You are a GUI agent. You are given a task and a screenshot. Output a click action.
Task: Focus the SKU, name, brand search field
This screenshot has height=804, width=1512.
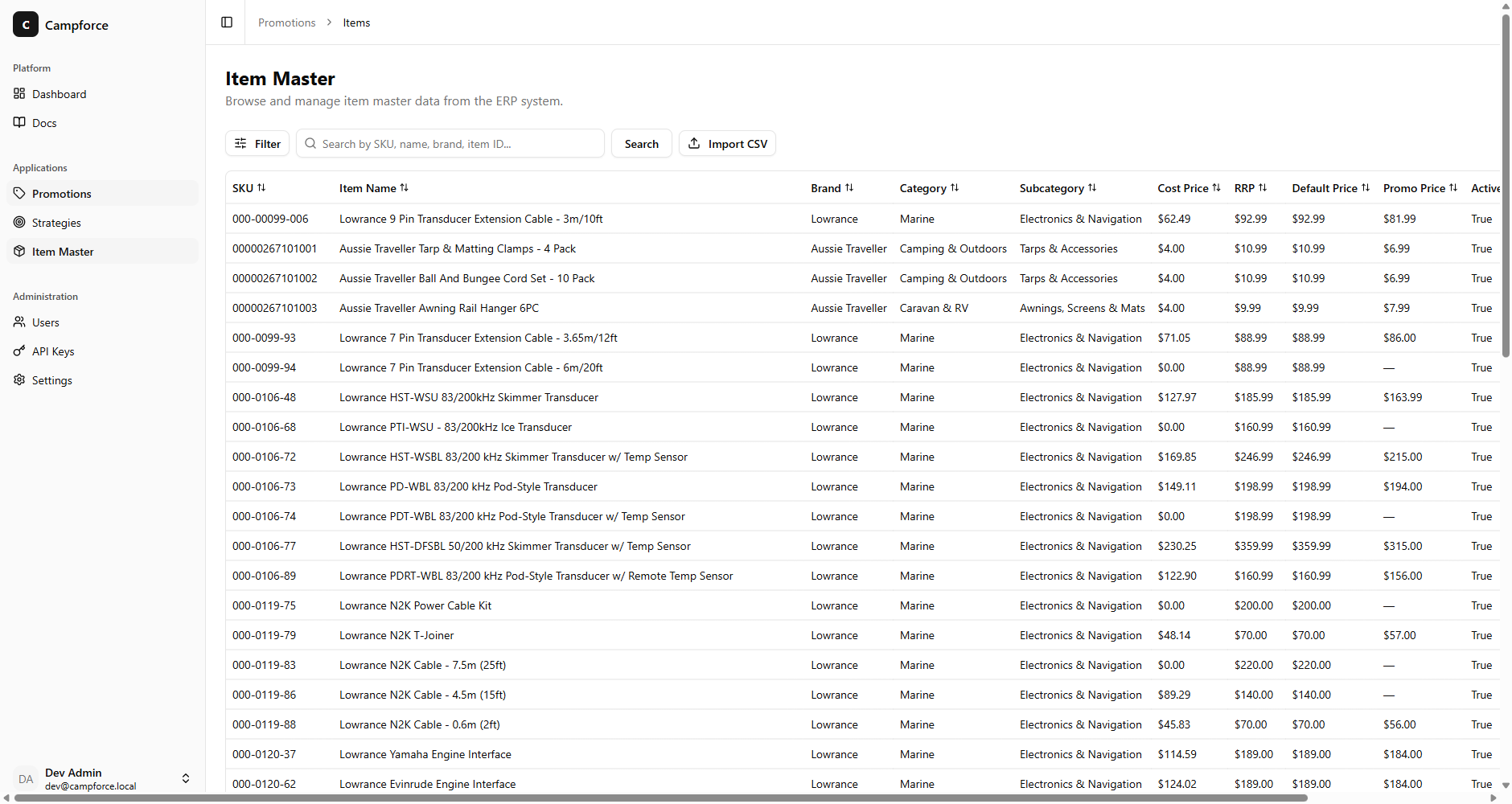tap(450, 144)
